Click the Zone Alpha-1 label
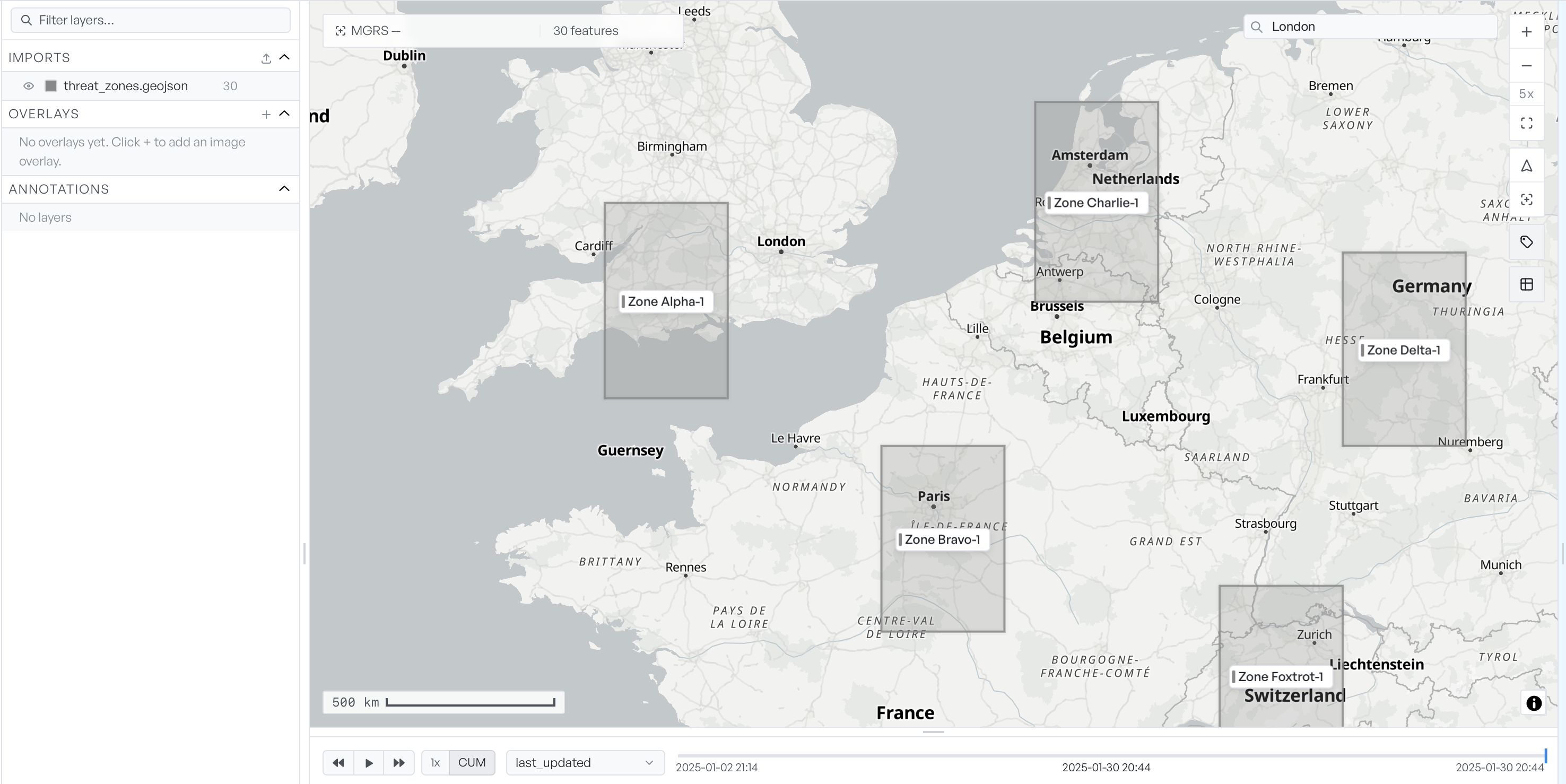The height and width of the screenshot is (784, 1566). click(665, 301)
